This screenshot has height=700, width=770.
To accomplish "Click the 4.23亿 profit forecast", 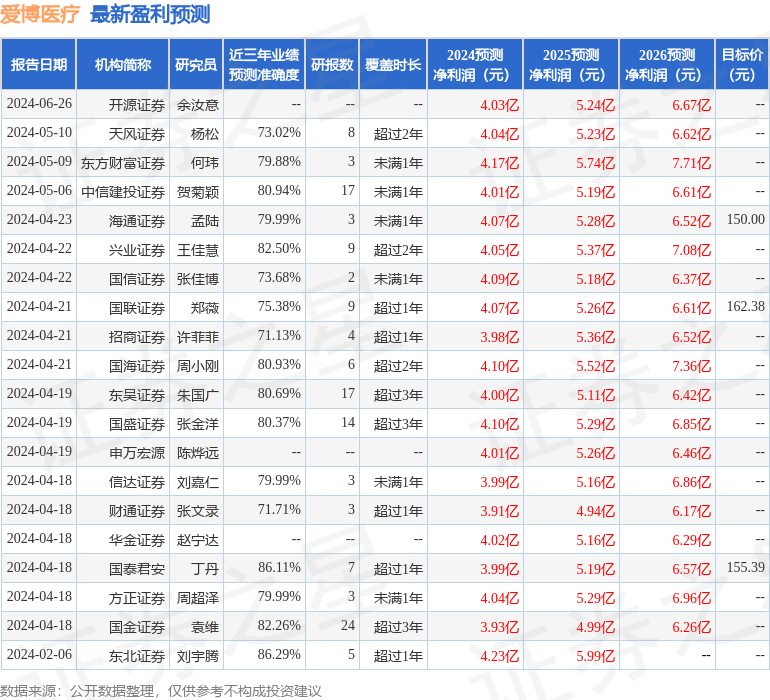I will tap(499, 655).
